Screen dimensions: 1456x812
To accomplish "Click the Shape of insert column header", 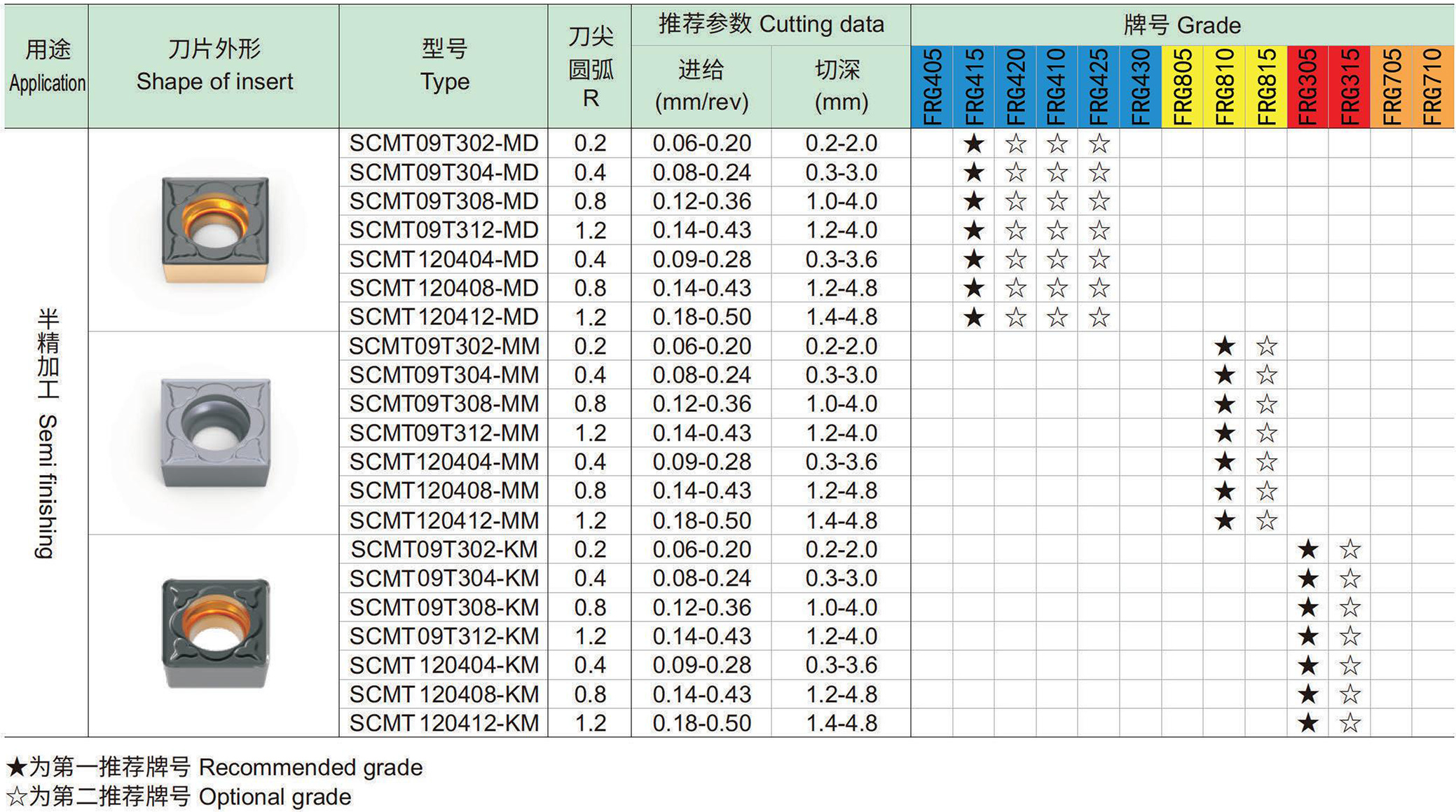I will (214, 65).
